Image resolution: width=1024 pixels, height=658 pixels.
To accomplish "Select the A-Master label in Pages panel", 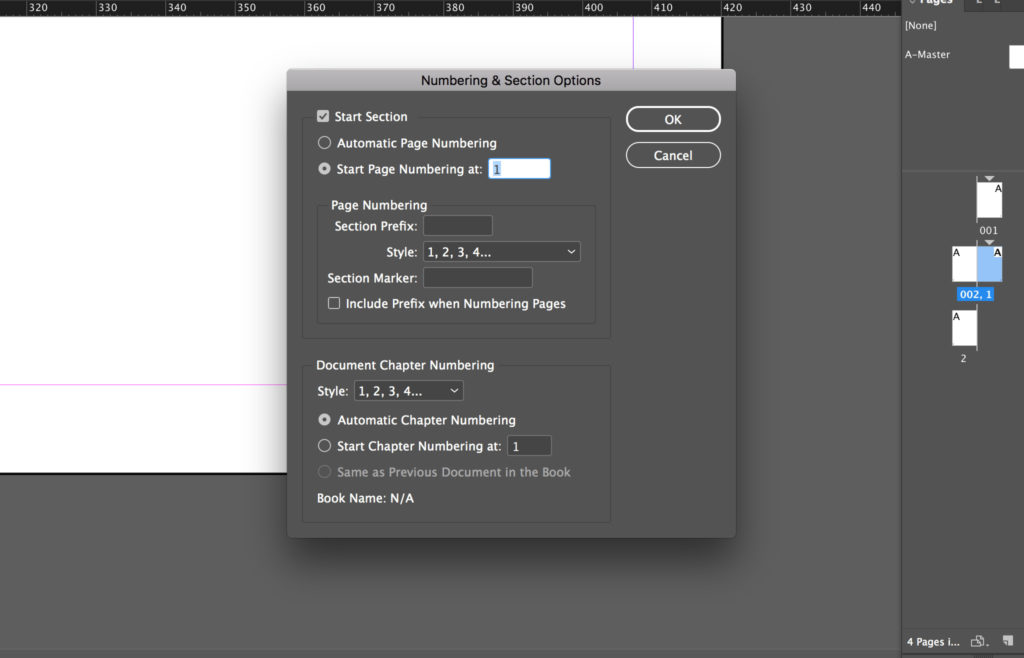I will pyautogui.click(x=927, y=55).
